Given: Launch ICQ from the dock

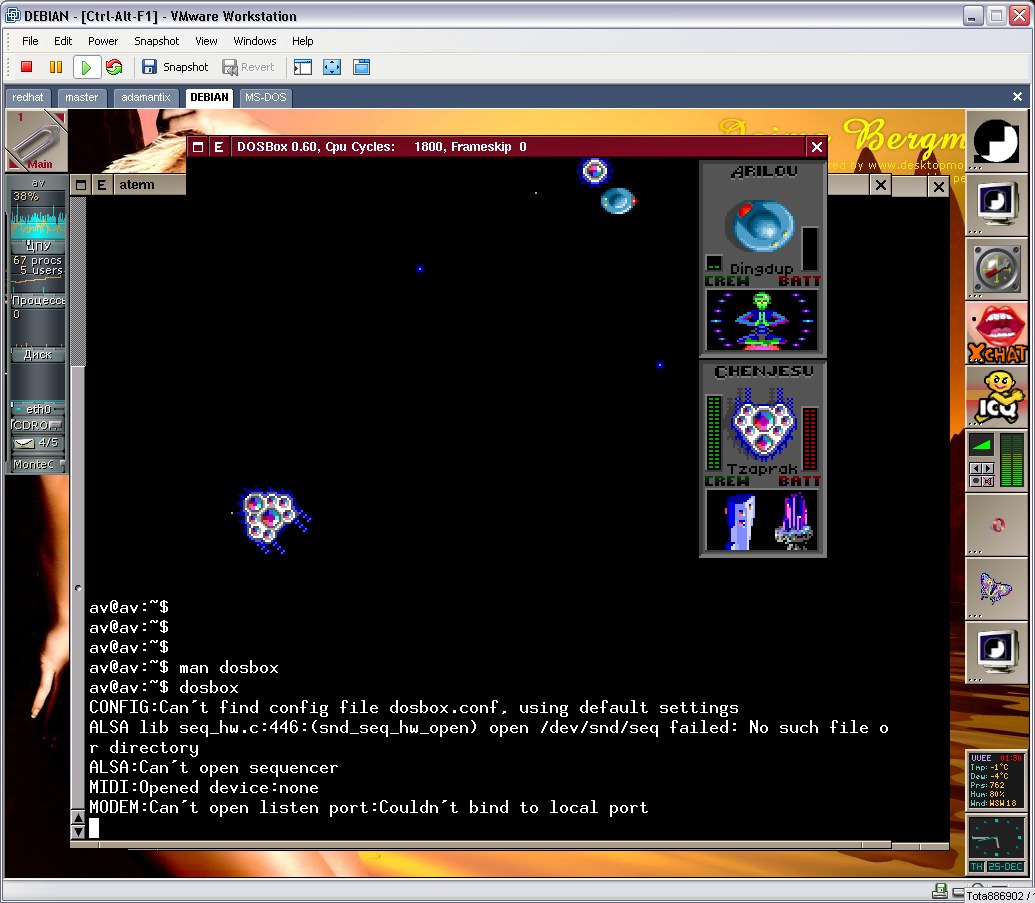Looking at the screenshot, I should [x=996, y=396].
